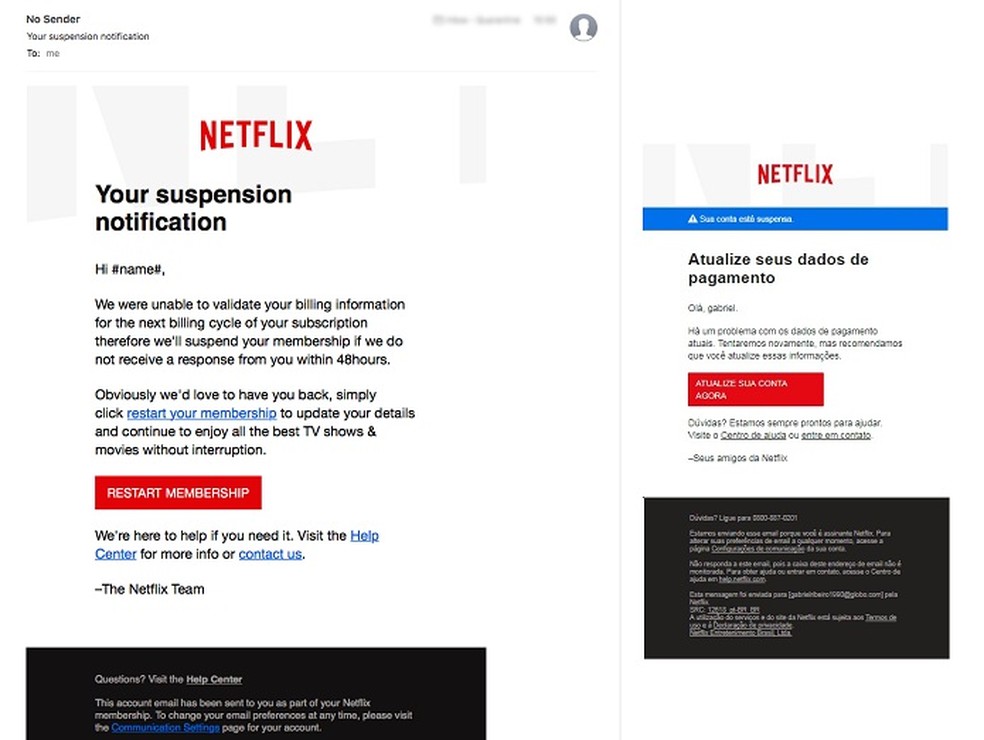The image size is (984, 740).
Task: Click the warning triangle icon in the blue banner
Action: click(x=692, y=219)
